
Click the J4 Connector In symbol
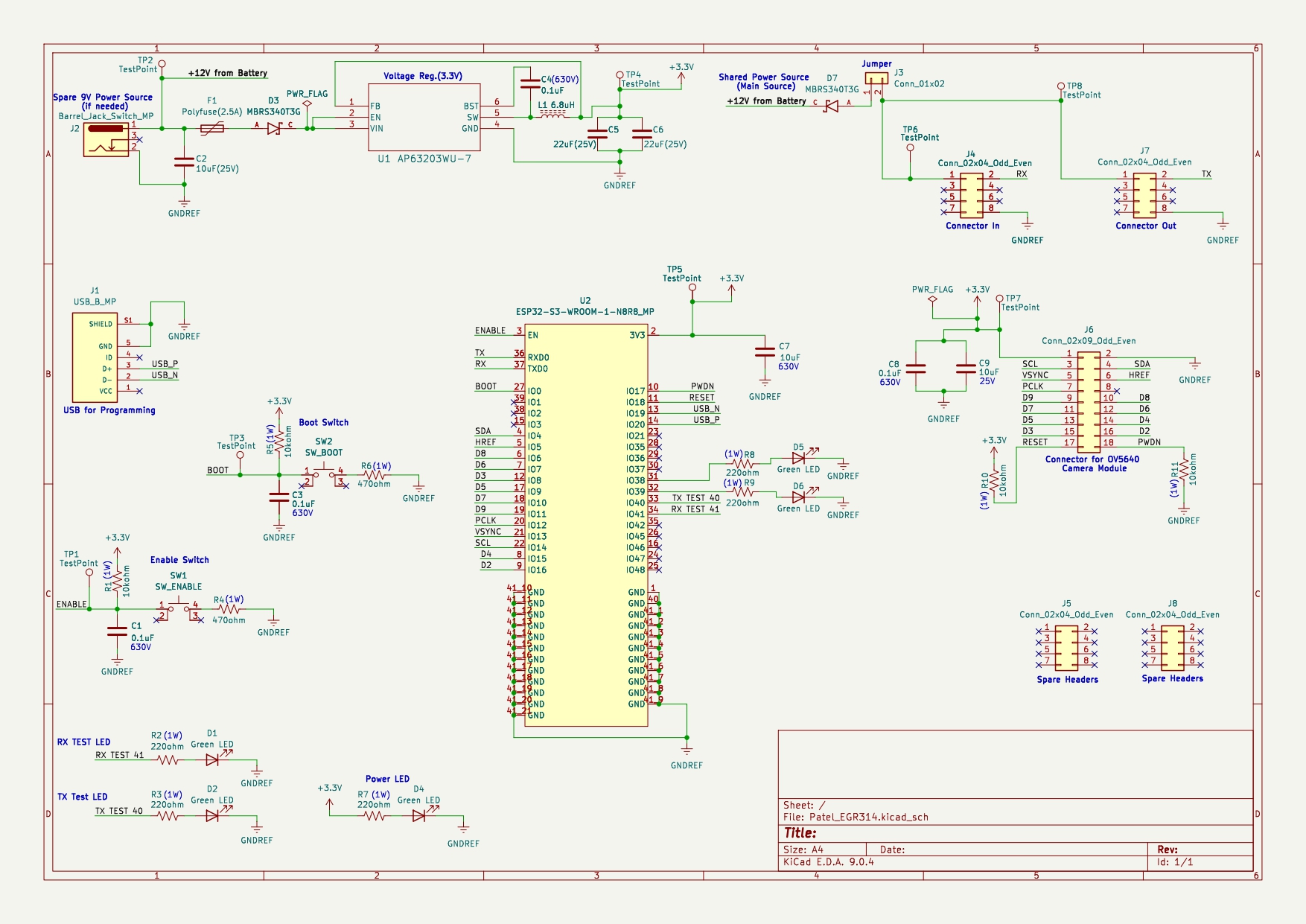click(x=971, y=195)
